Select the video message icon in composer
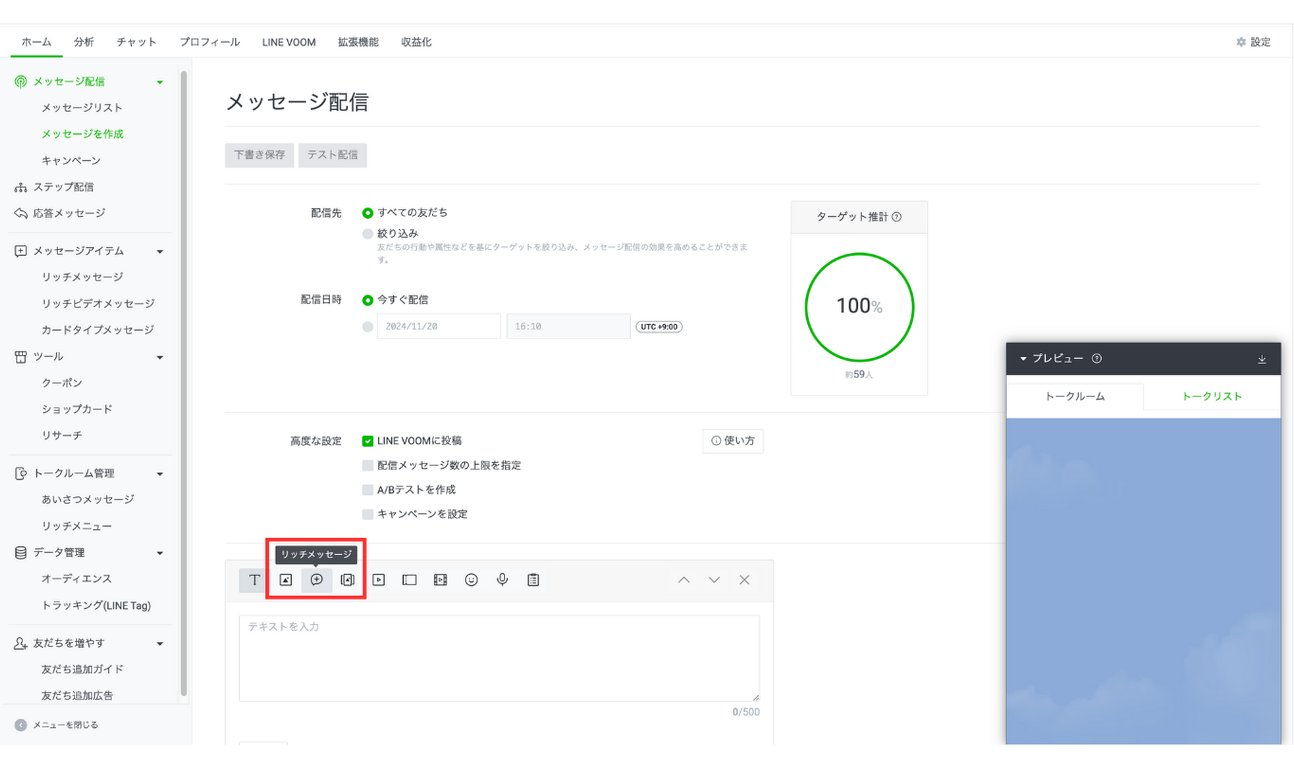 point(379,580)
